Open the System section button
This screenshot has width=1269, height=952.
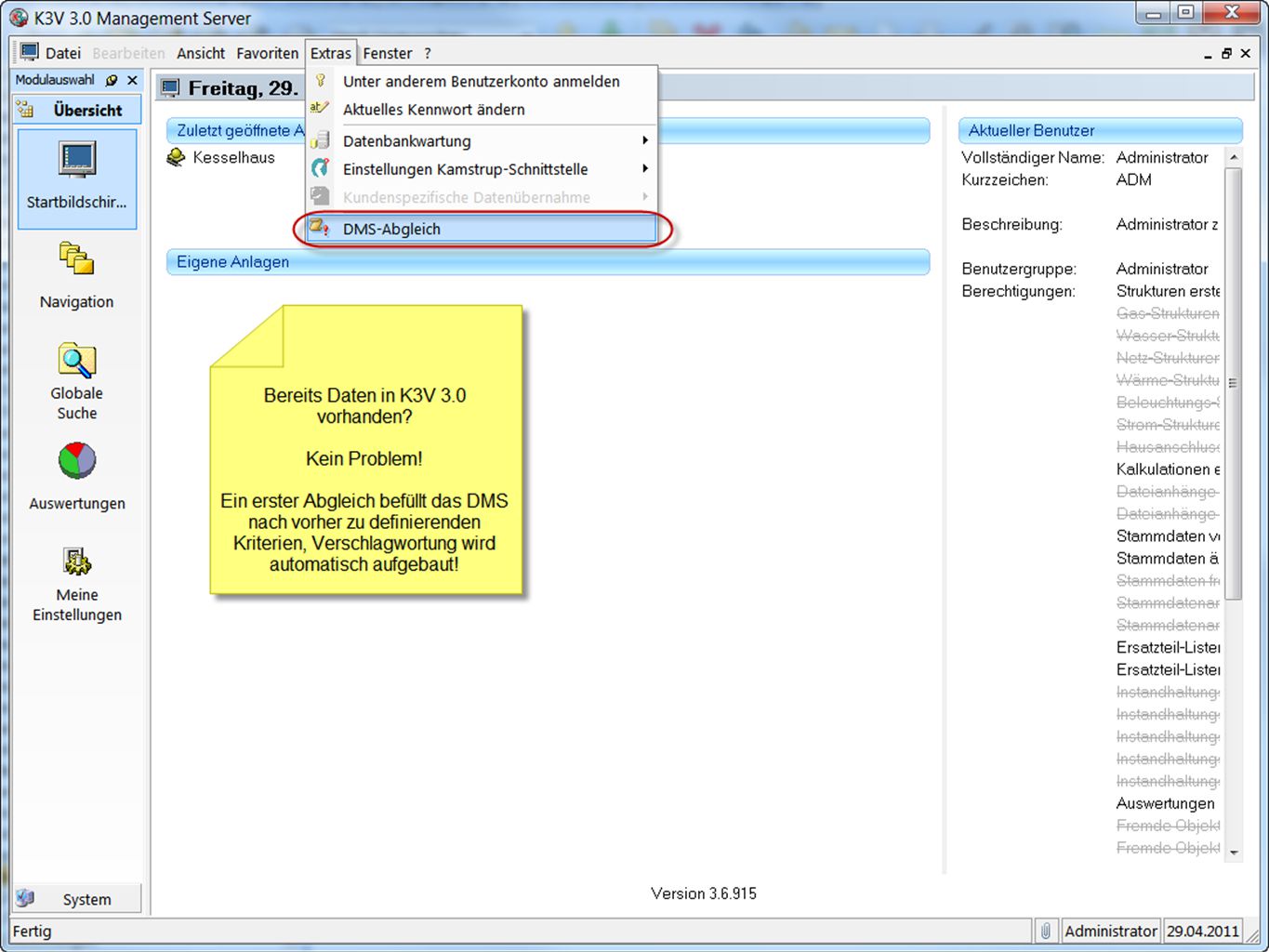tap(77, 898)
